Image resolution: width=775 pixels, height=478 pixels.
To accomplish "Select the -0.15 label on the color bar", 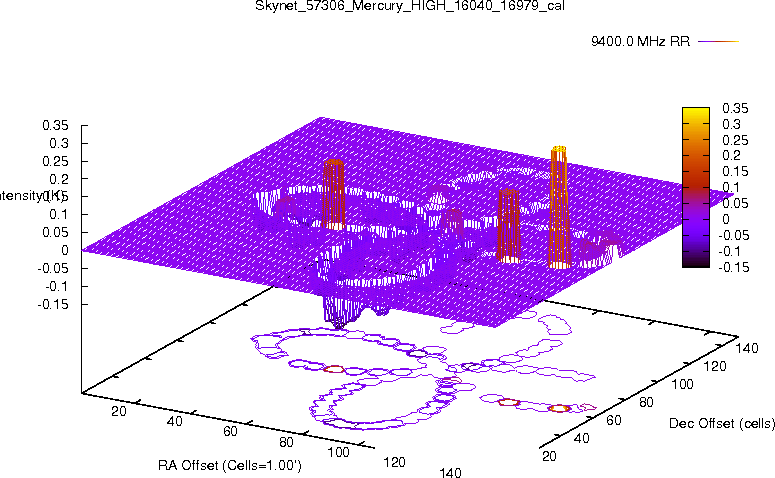I will 733,267.
